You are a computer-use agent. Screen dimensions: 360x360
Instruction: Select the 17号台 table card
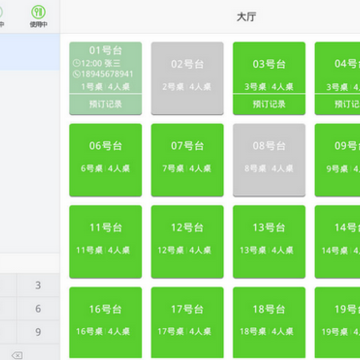[187, 323]
